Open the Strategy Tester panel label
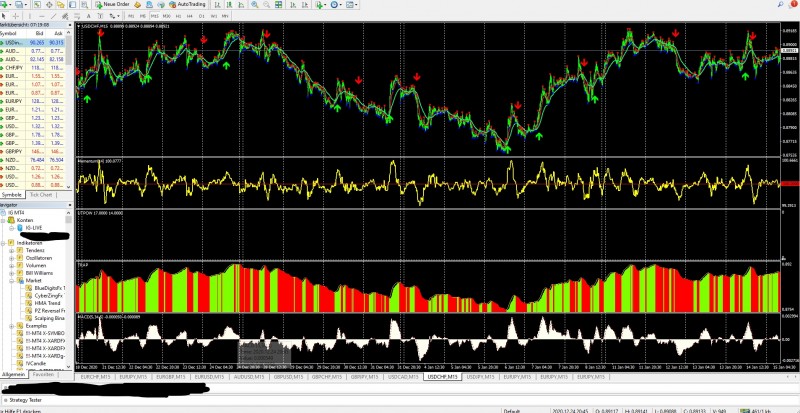800x413 pixels. (x=26, y=400)
